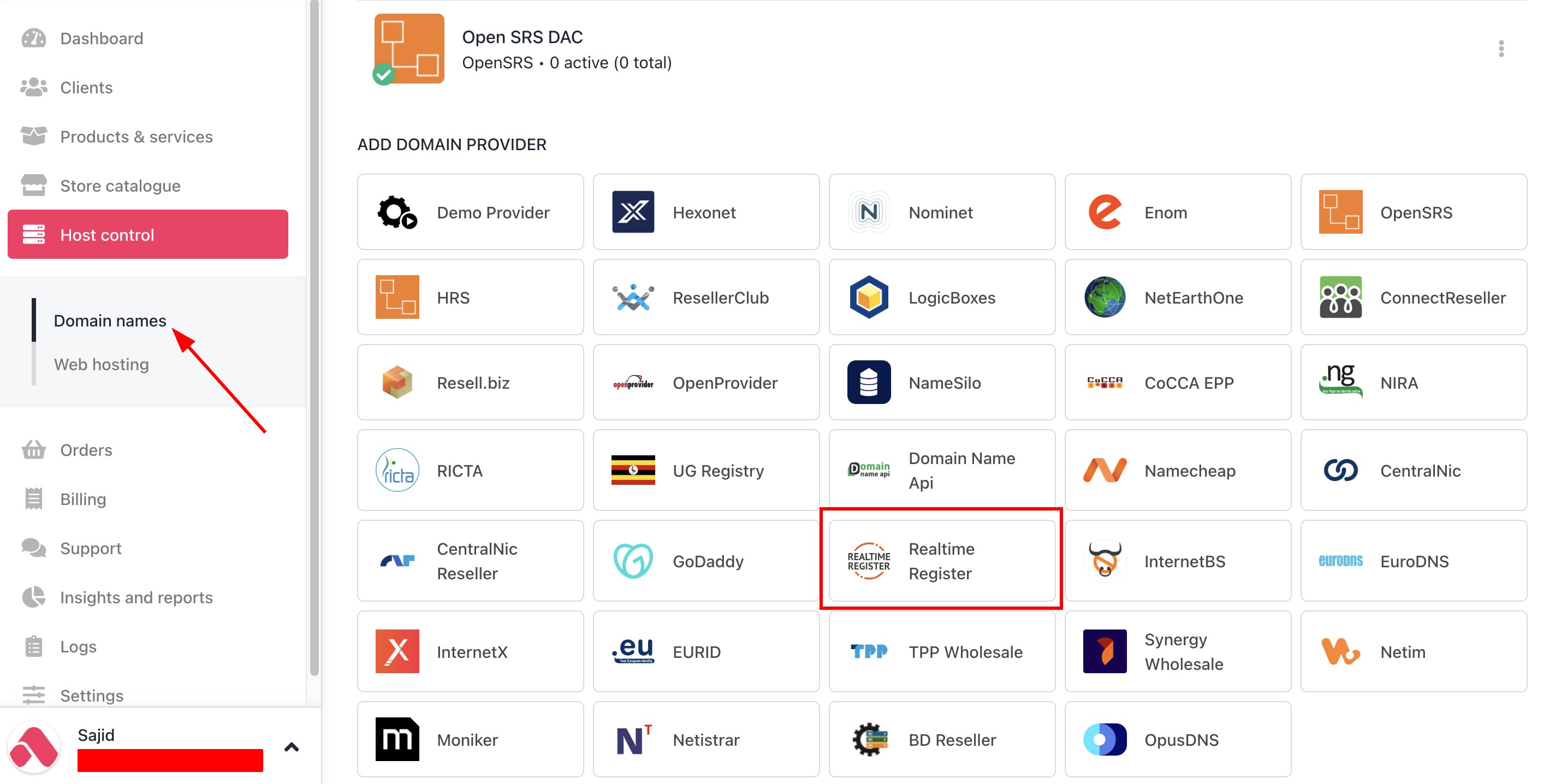
Task: Click the OpusDNS toggle-shaped logo
Action: point(1105,739)
